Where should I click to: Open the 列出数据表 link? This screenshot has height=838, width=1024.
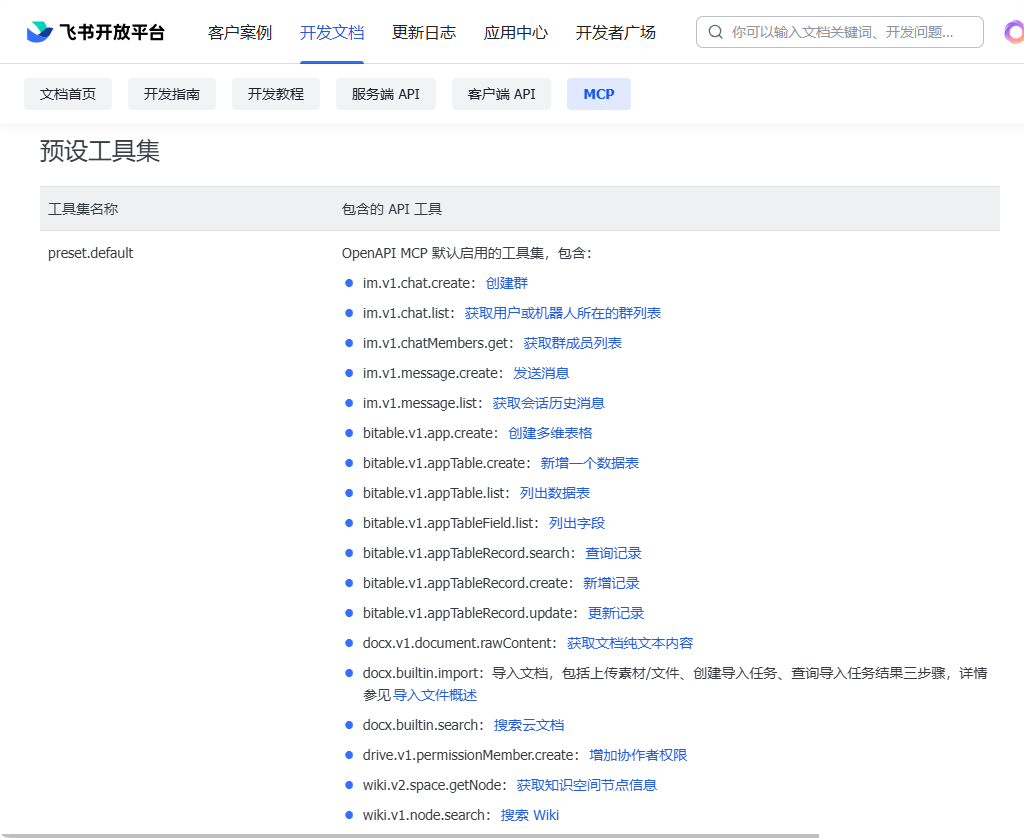pyautogui.click(x=555, y=493)
